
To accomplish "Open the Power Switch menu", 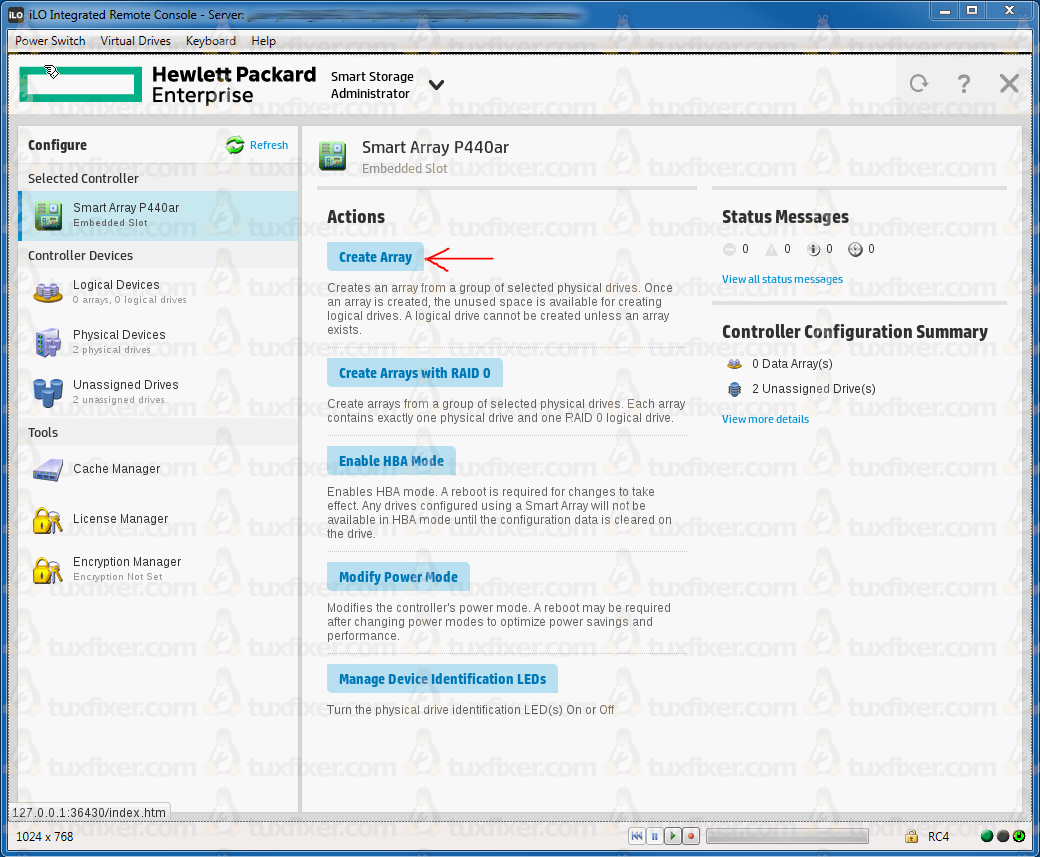I will pos(51,41).
